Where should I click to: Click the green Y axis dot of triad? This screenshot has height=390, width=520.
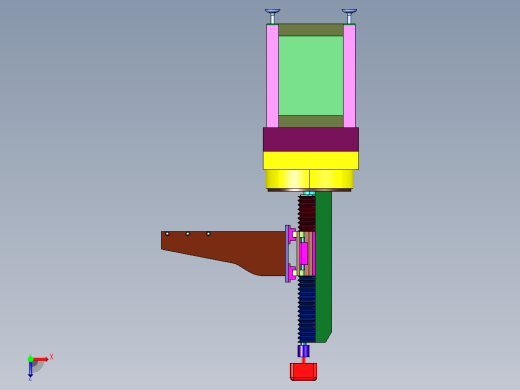[30, 359]
